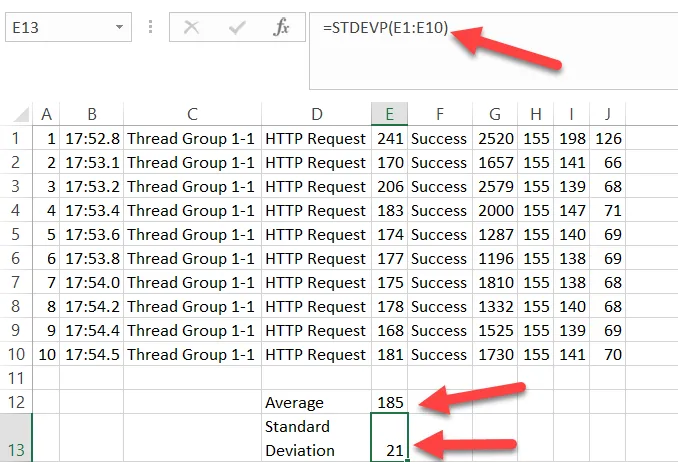
Task: Click the Standard Deviation result cell 21
Action: [390, 438]
